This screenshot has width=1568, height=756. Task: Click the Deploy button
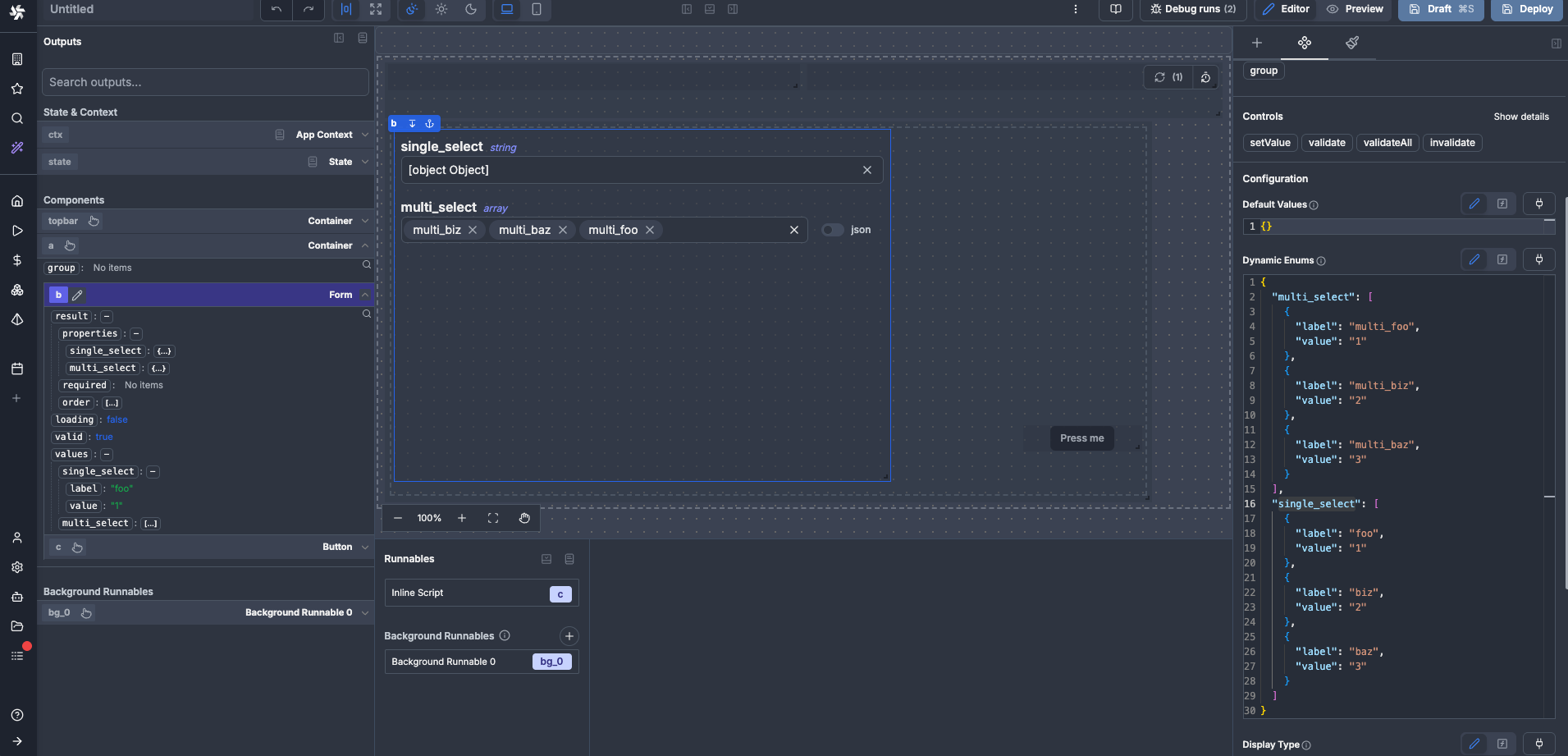1527,9
